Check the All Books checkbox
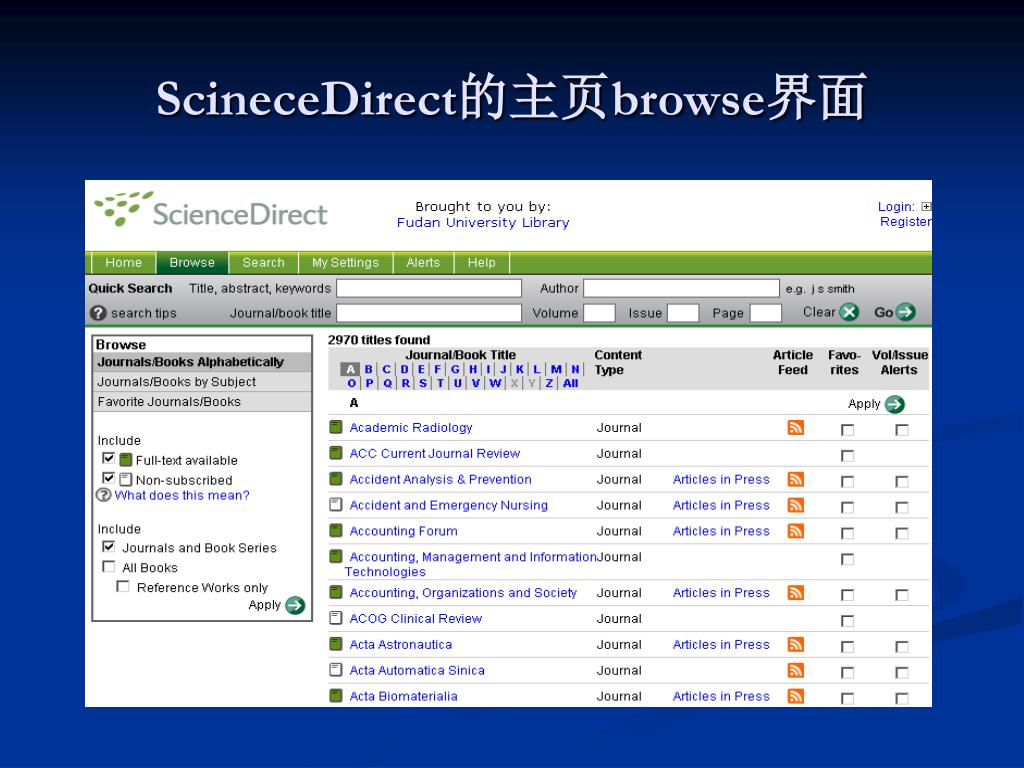 108,566
